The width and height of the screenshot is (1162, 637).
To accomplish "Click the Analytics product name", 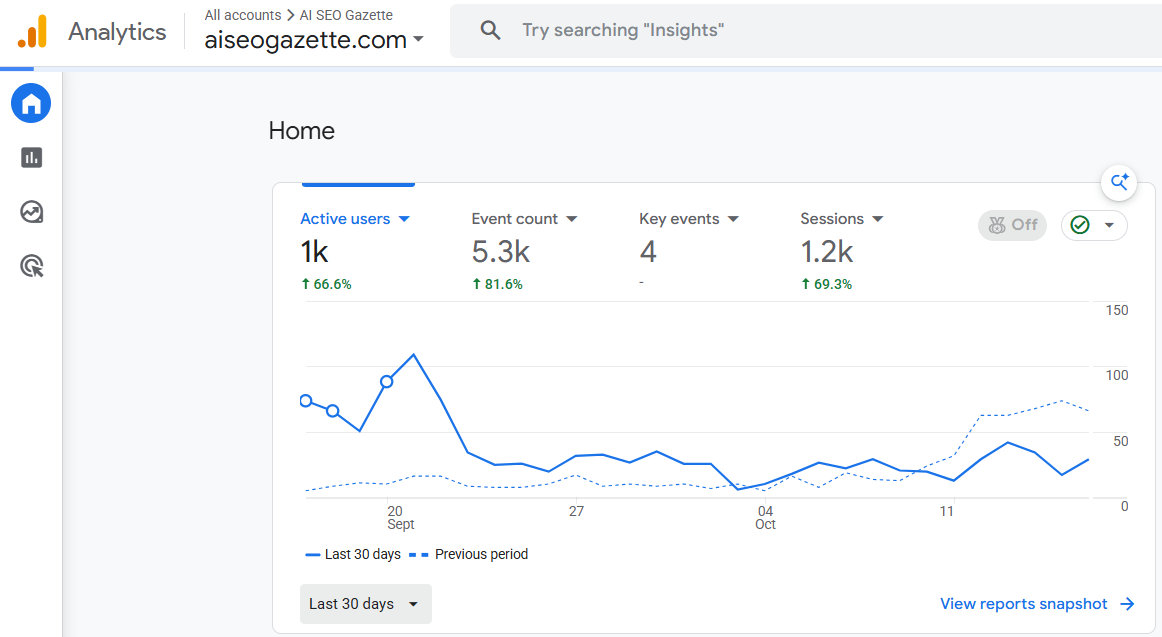I will [117, 32].
